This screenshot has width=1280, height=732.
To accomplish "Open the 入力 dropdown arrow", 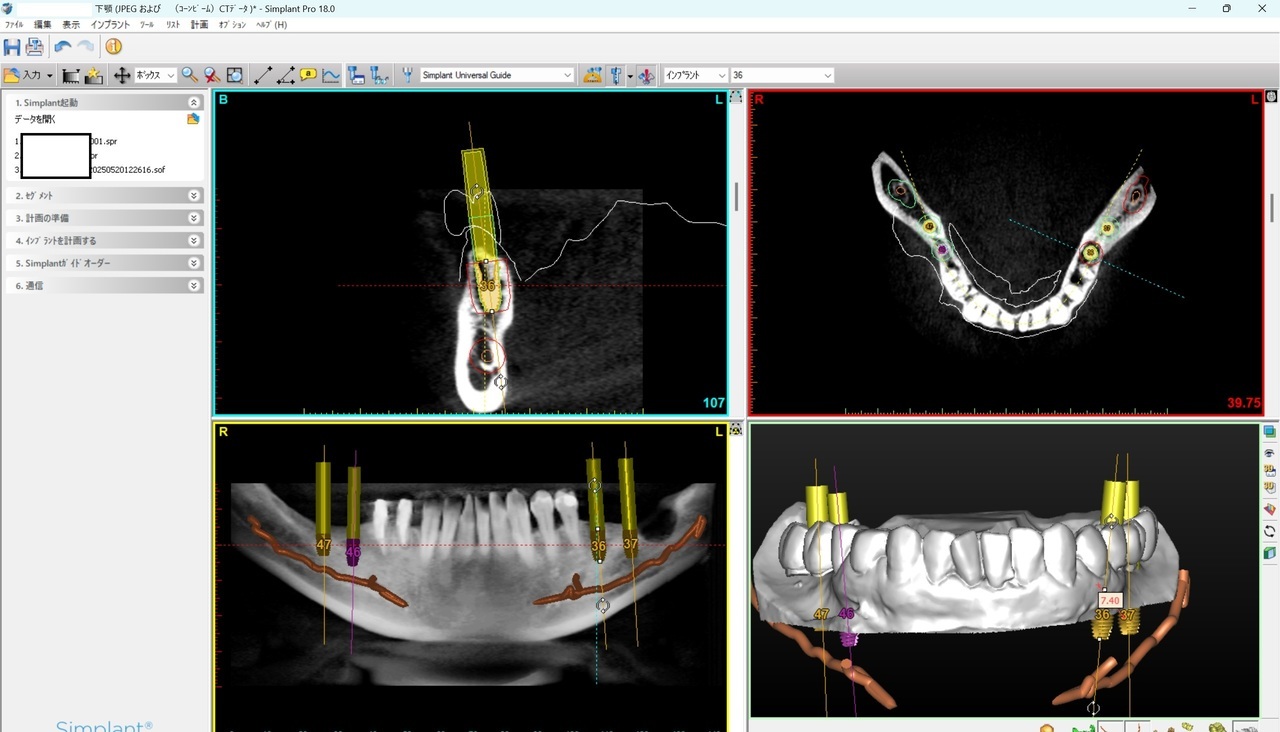I will pyautogui.click(x=50, y=76).
